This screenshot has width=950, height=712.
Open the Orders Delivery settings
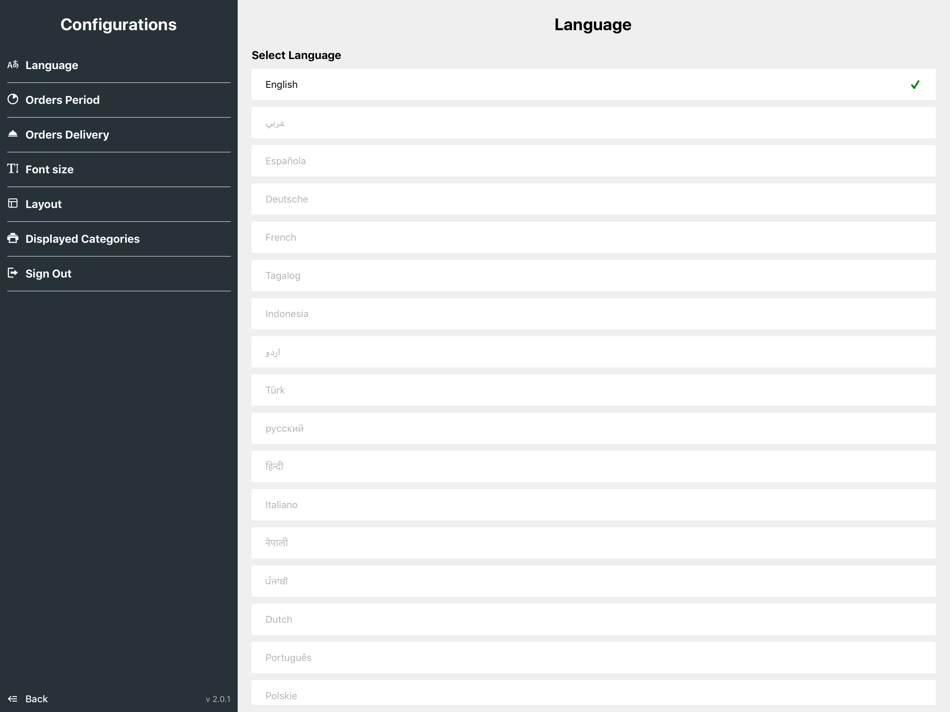point(119,135)
